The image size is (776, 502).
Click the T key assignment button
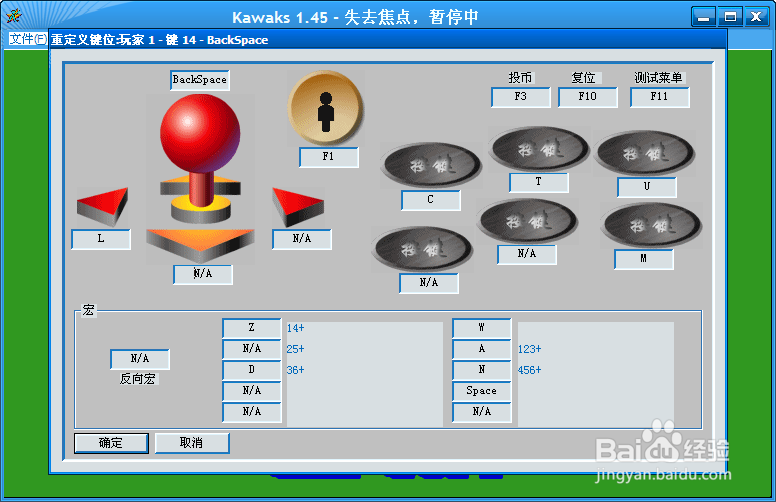(539, 182)
